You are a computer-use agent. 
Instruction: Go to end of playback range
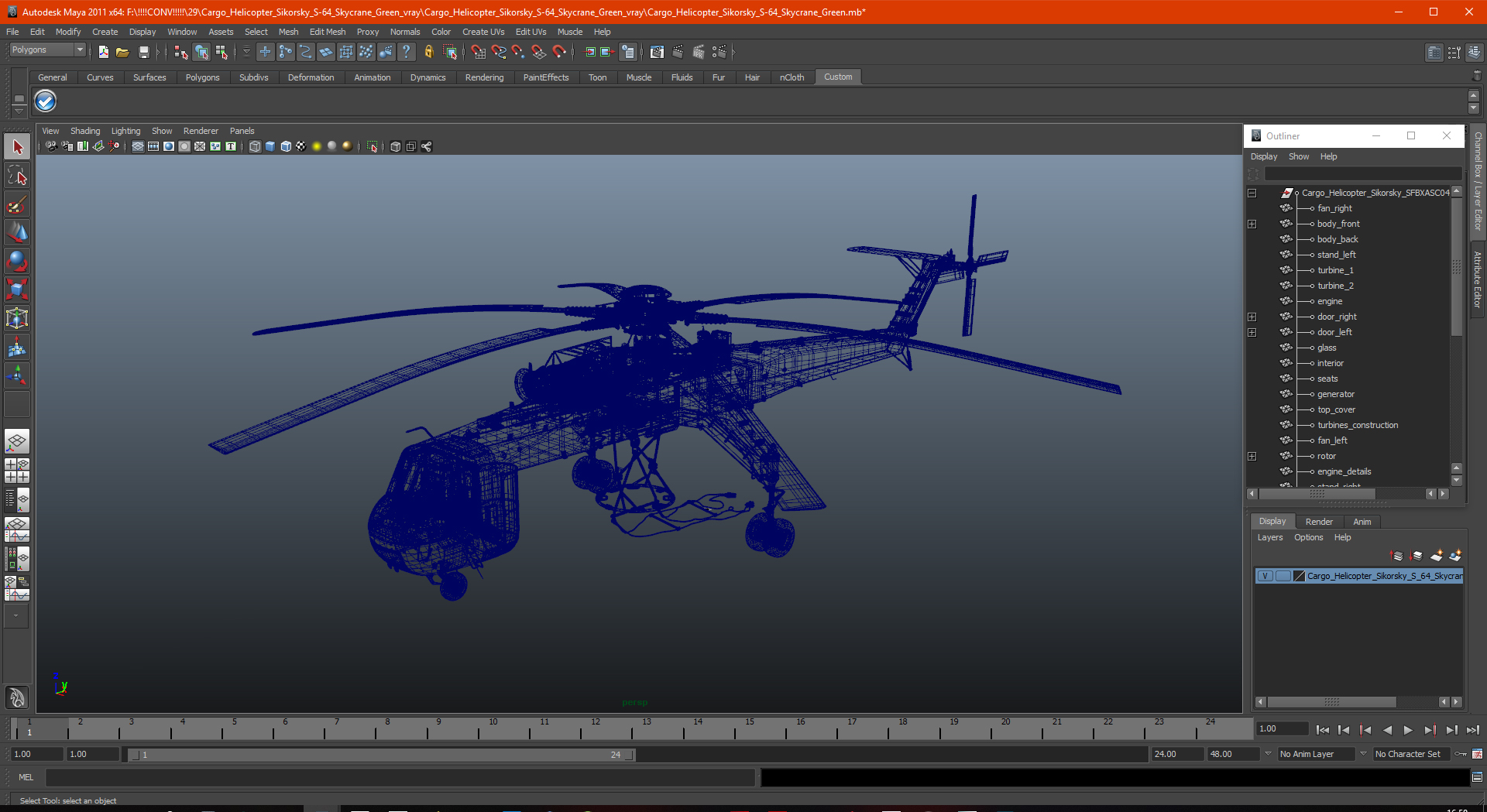click(x=1472, y=730)
